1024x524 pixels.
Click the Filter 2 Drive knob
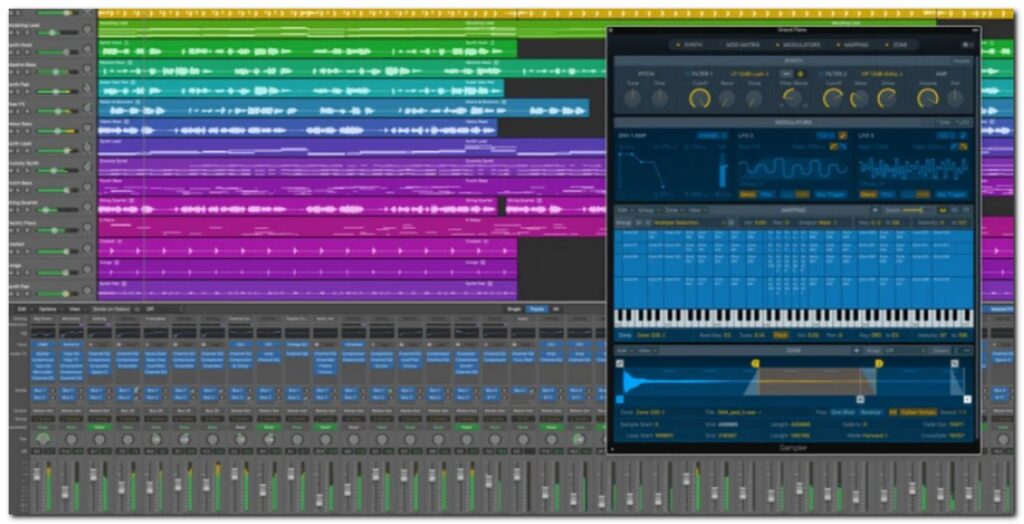[888, 98]
